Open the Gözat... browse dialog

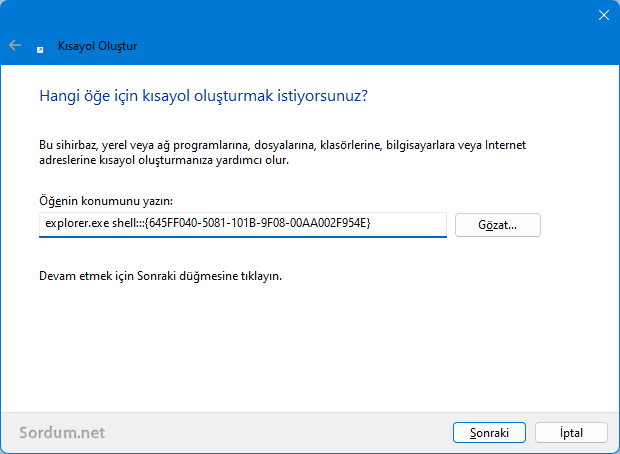497,225
